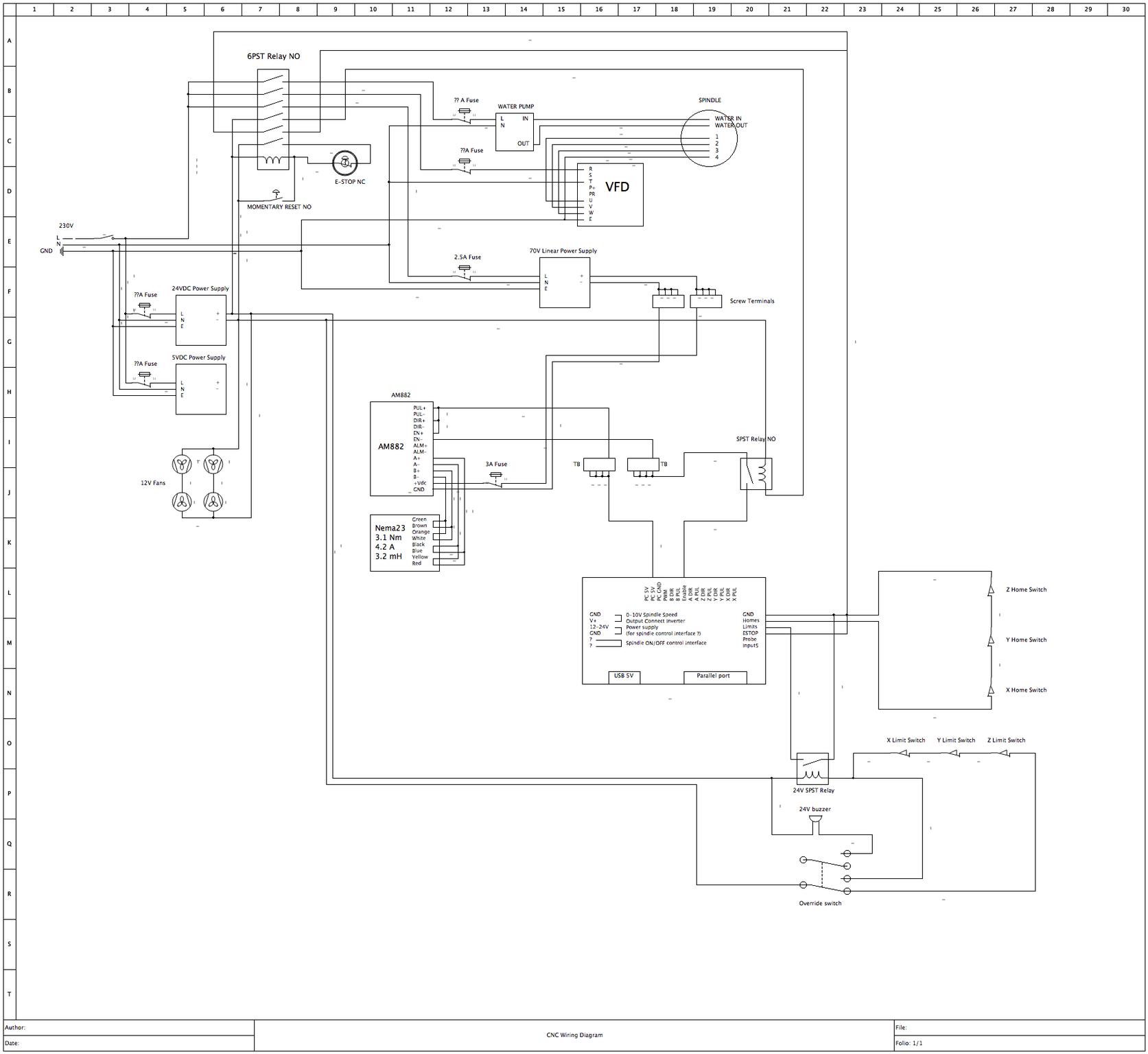Image resolution: width=1148 pixels, height=1054 pixels.
Task: Click the USB 5V connector box
Action: click(624, 676)
